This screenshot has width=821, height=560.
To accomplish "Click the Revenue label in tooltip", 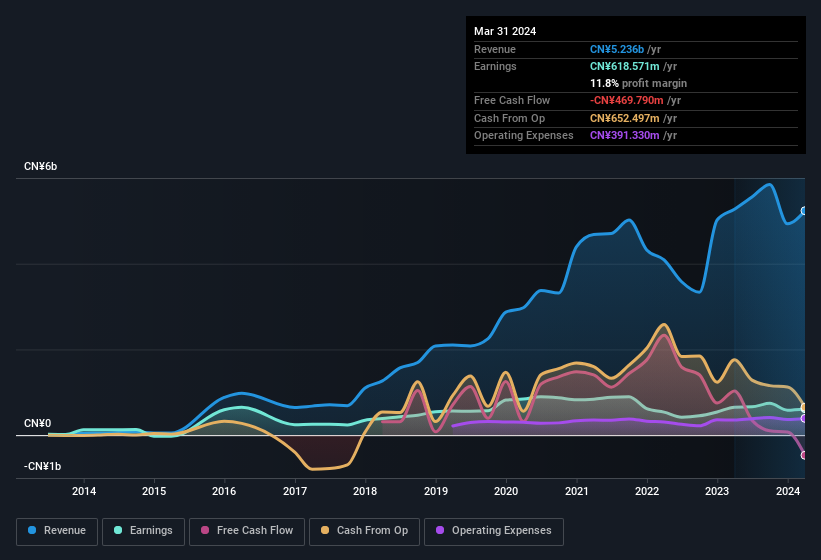I will tap(495, 49).
